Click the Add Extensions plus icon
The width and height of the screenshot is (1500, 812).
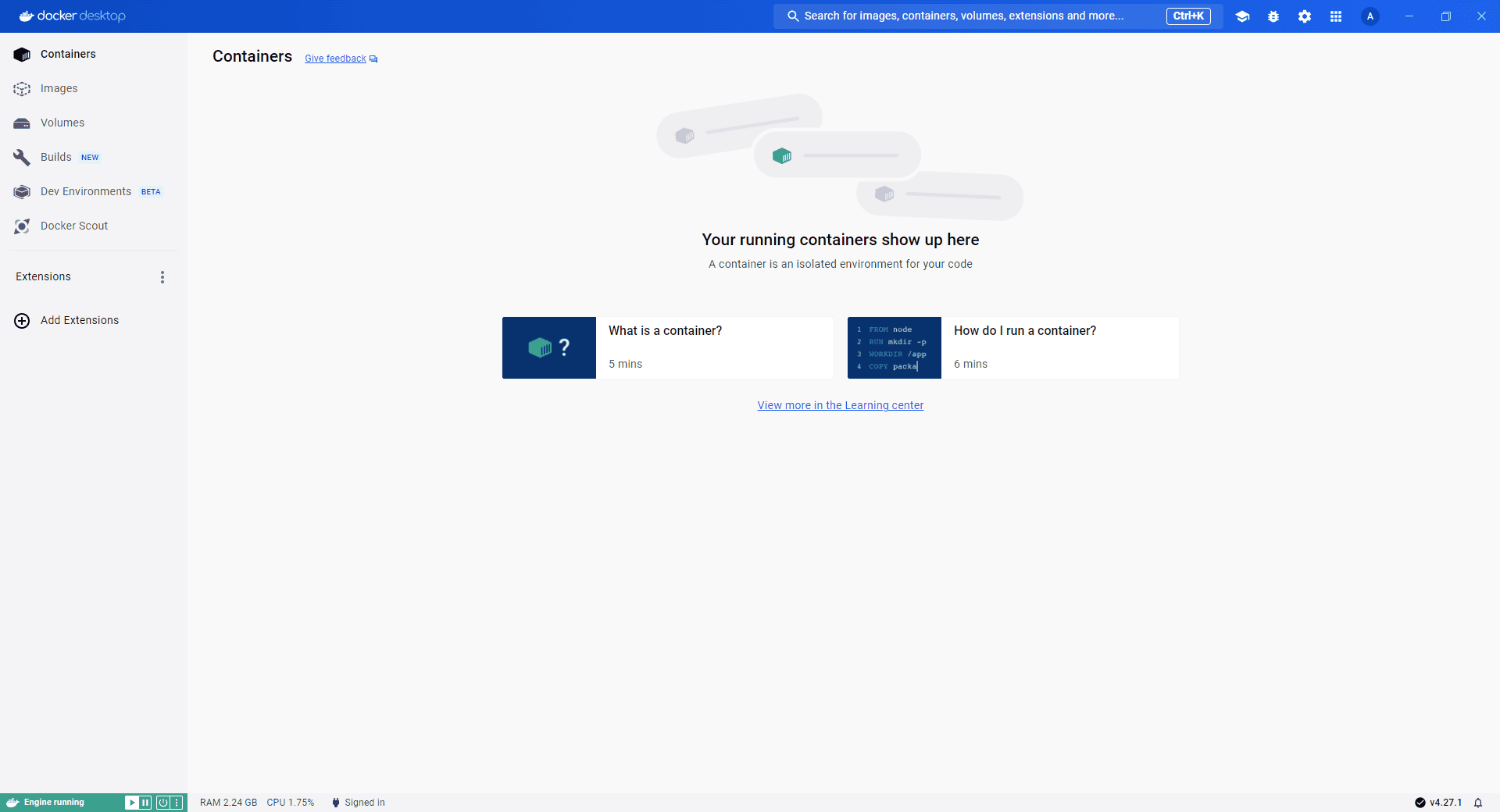(x=22, y=321)
